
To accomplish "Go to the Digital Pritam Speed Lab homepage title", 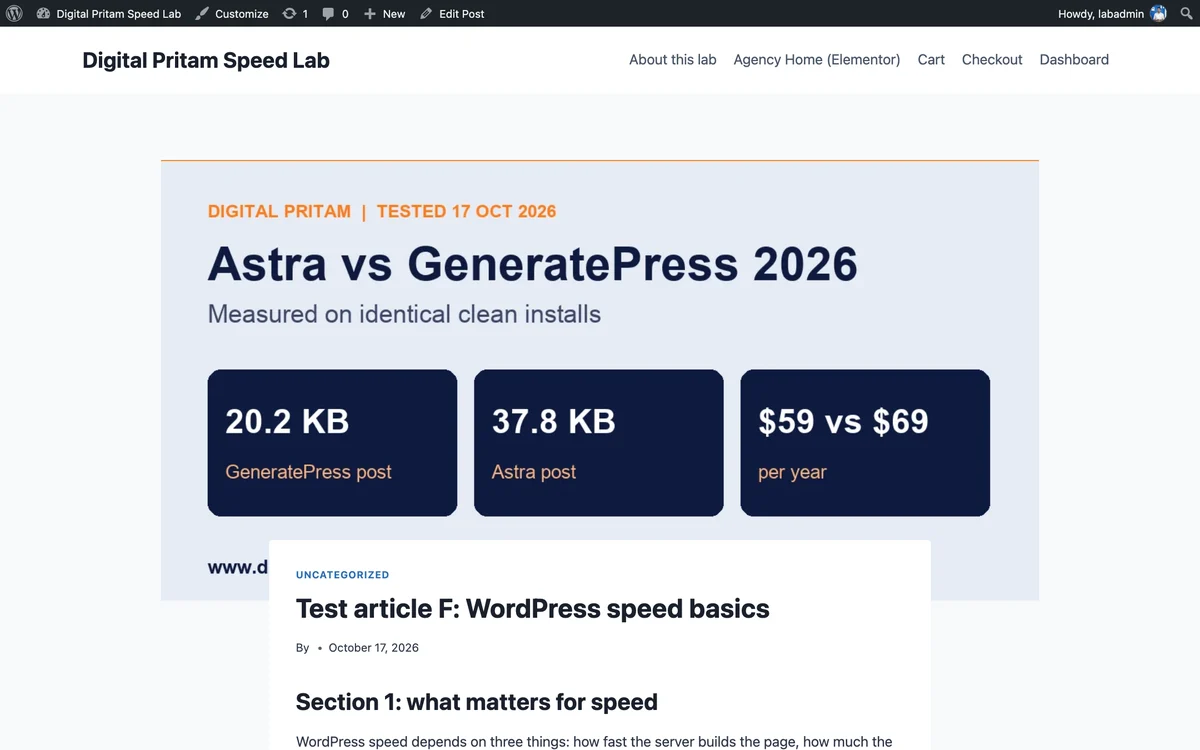I will click(206, 60).
